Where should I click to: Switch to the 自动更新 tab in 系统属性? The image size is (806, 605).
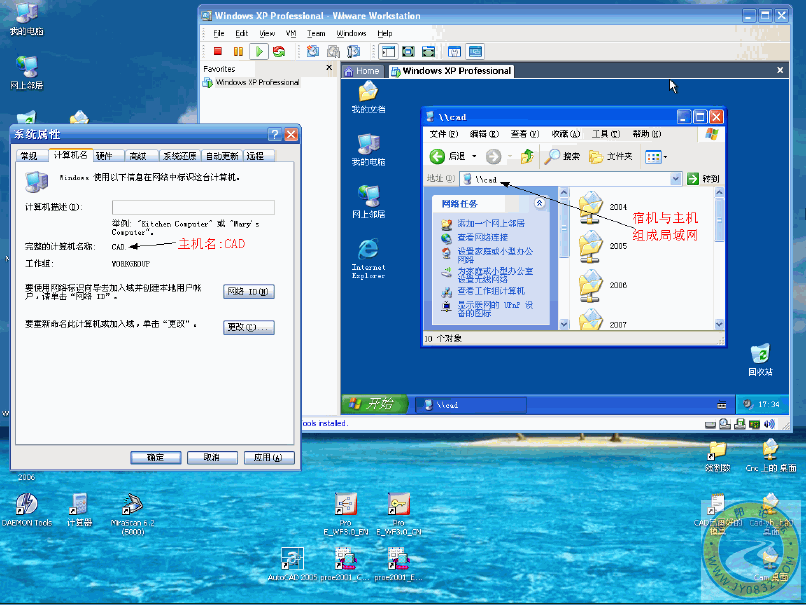pos(222,155)
